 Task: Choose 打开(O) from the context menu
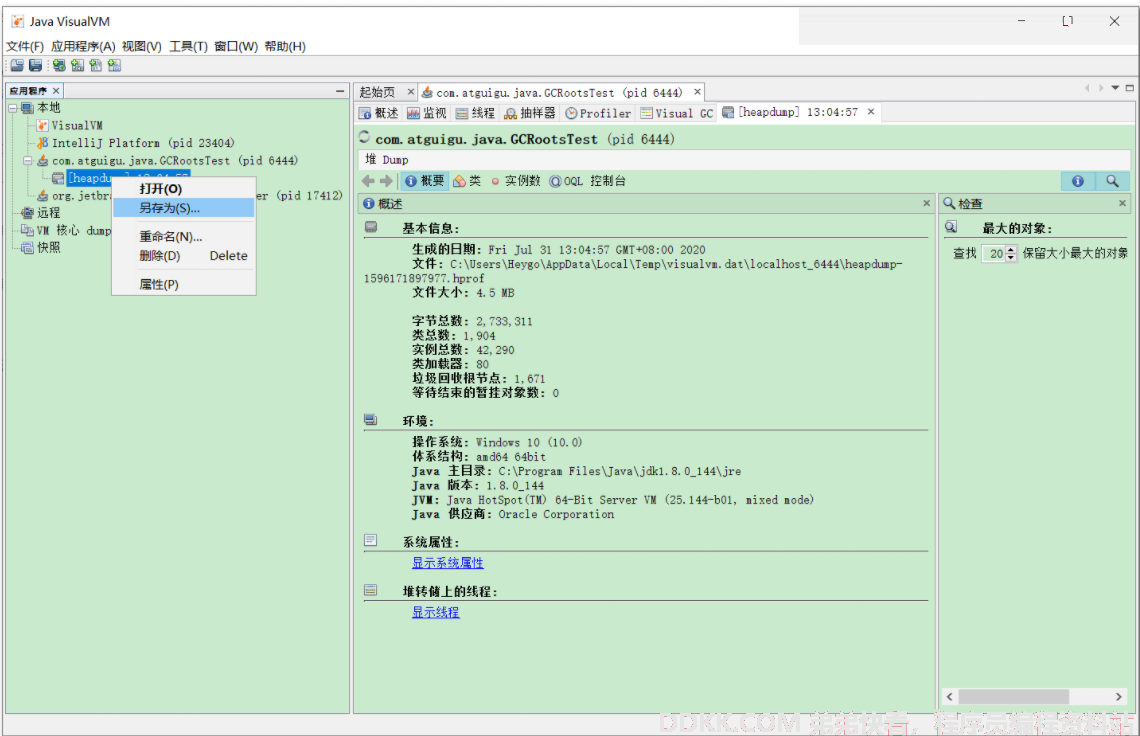184,189
